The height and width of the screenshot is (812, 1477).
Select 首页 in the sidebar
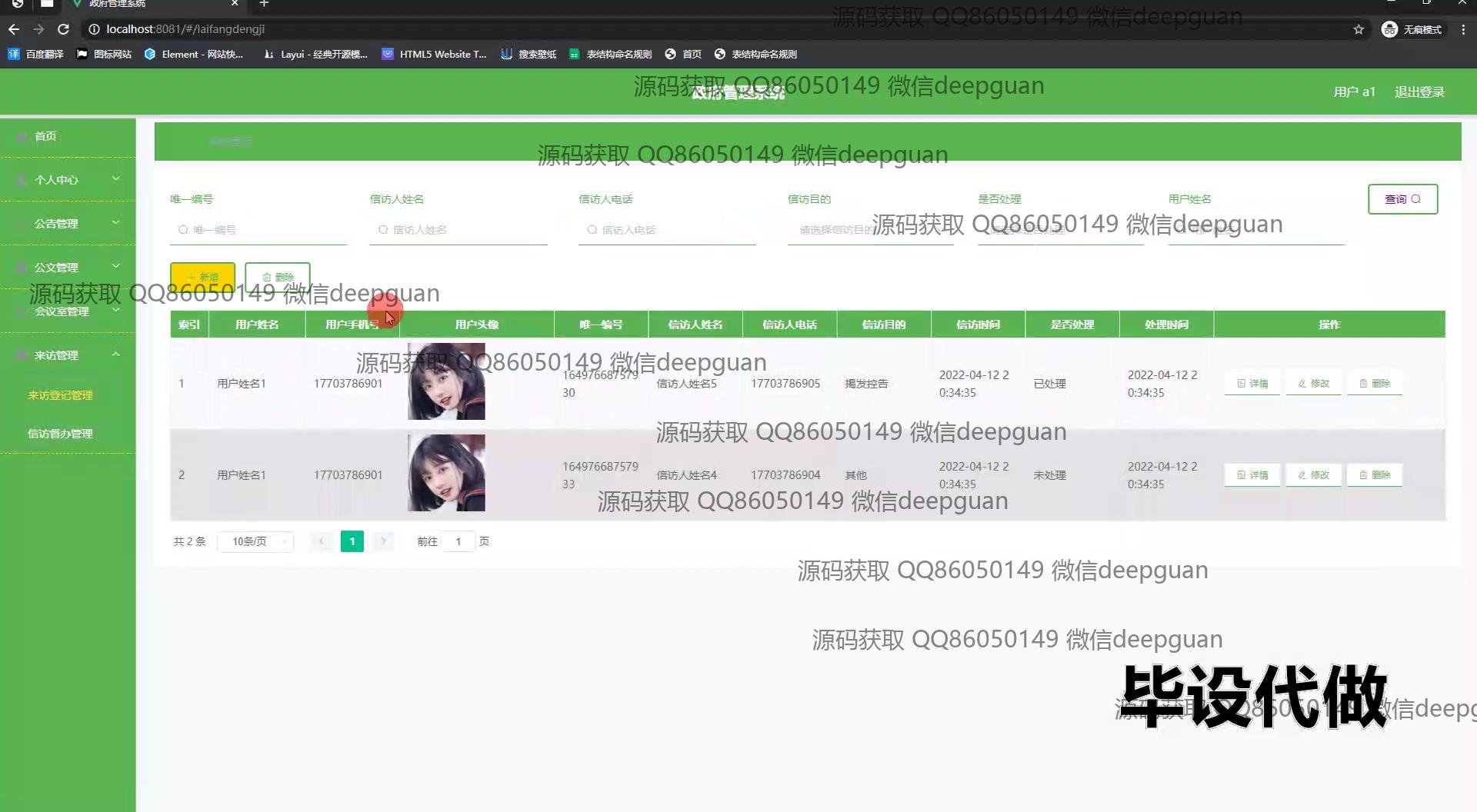(45, 136)
